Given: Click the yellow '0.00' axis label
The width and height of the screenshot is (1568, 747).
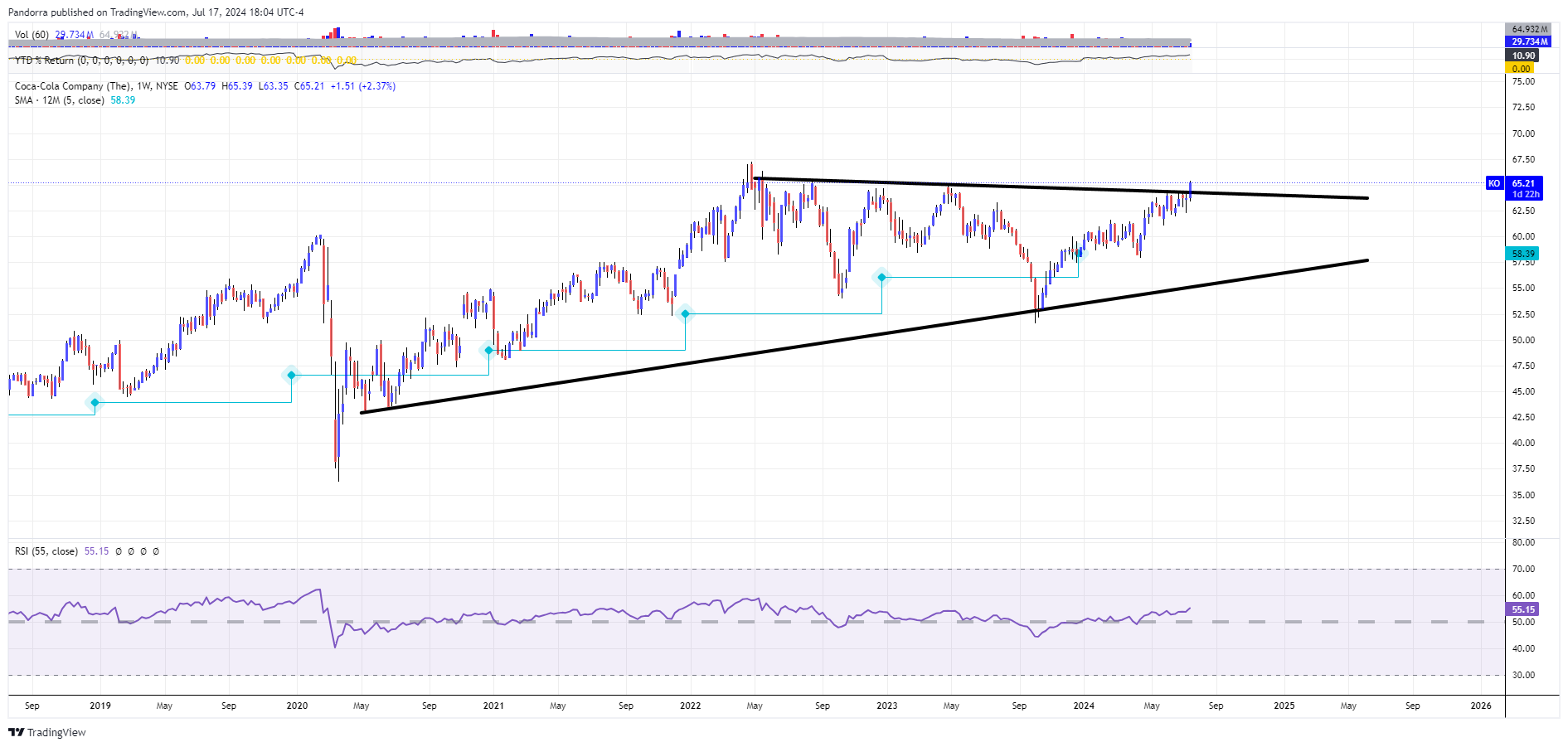Looking at the screenshot, I should pos(1522,69).
